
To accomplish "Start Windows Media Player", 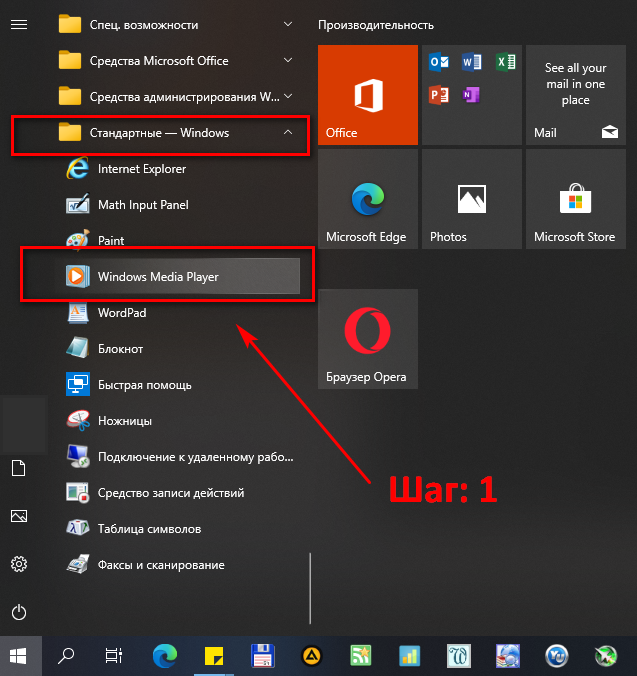I will click(x=178, y=276).
